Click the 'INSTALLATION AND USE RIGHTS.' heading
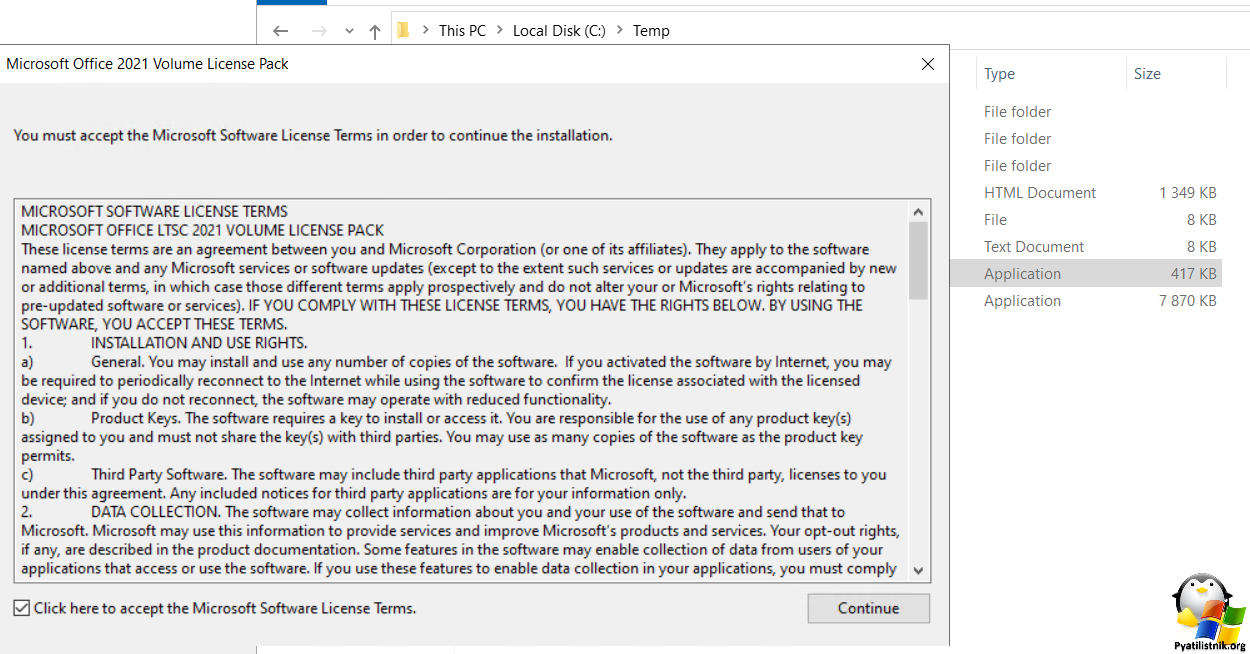 tap(199, 343)
